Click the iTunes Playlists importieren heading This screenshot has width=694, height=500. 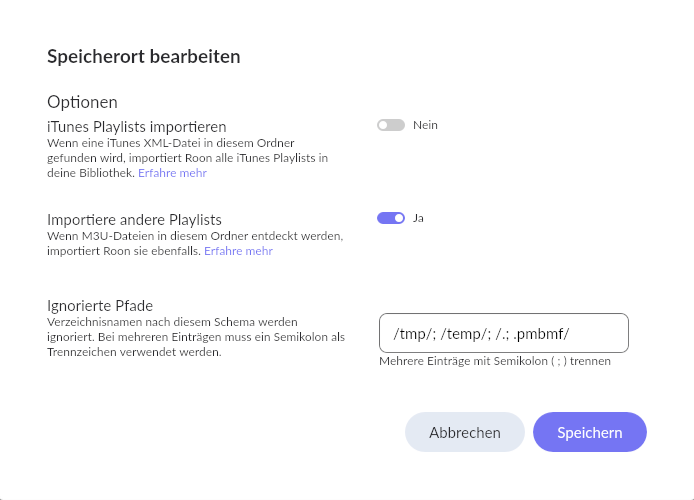[137, 127]
